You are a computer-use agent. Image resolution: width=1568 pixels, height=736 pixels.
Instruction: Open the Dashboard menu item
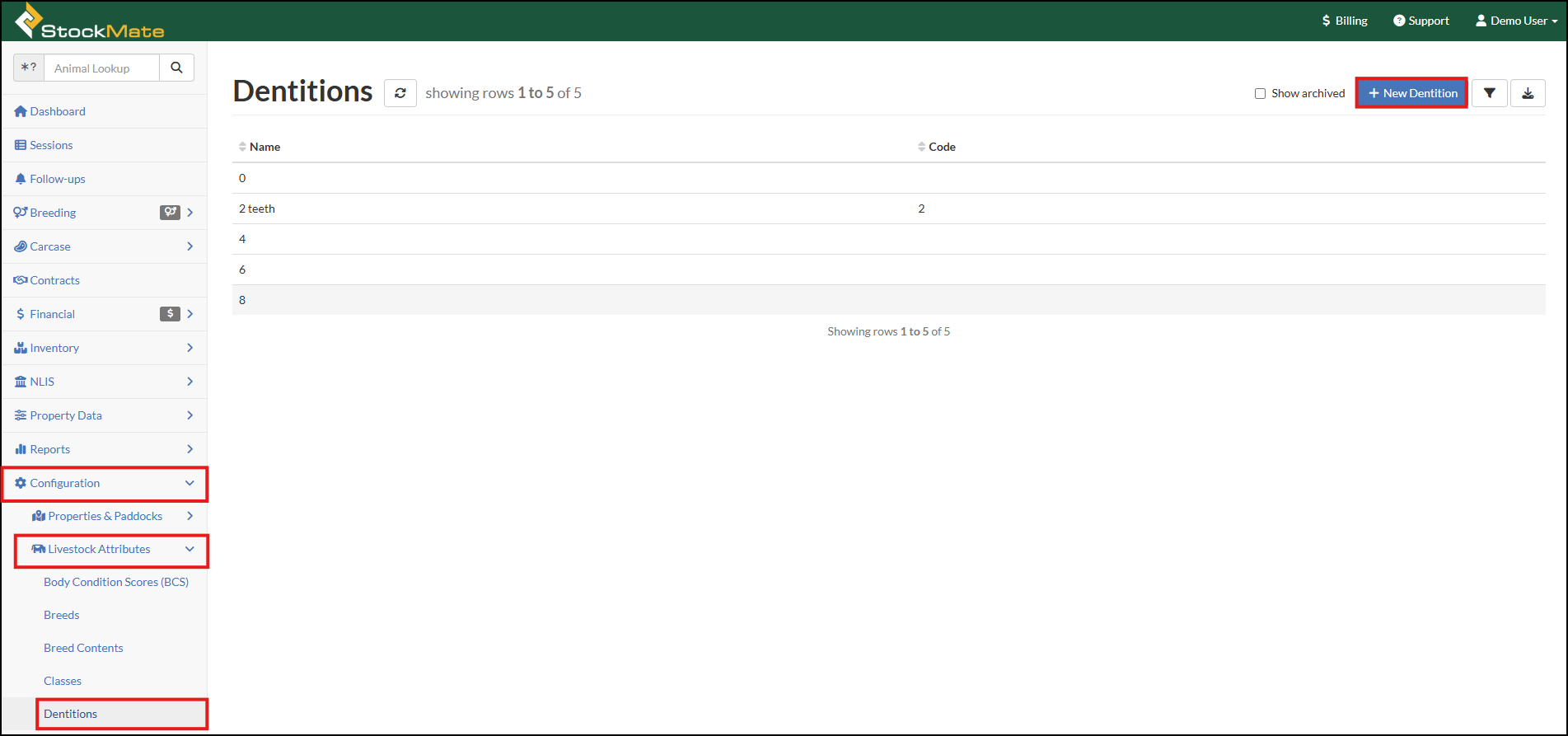(x=57, y=111)
